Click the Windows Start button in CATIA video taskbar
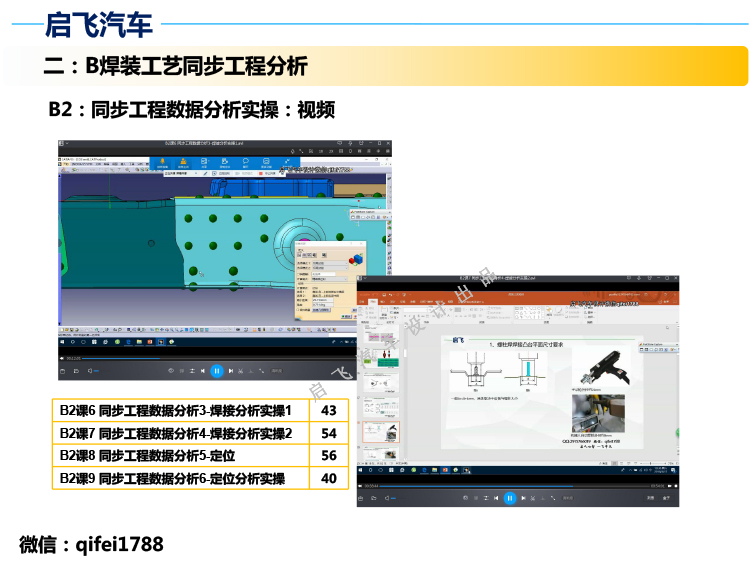 62,342
